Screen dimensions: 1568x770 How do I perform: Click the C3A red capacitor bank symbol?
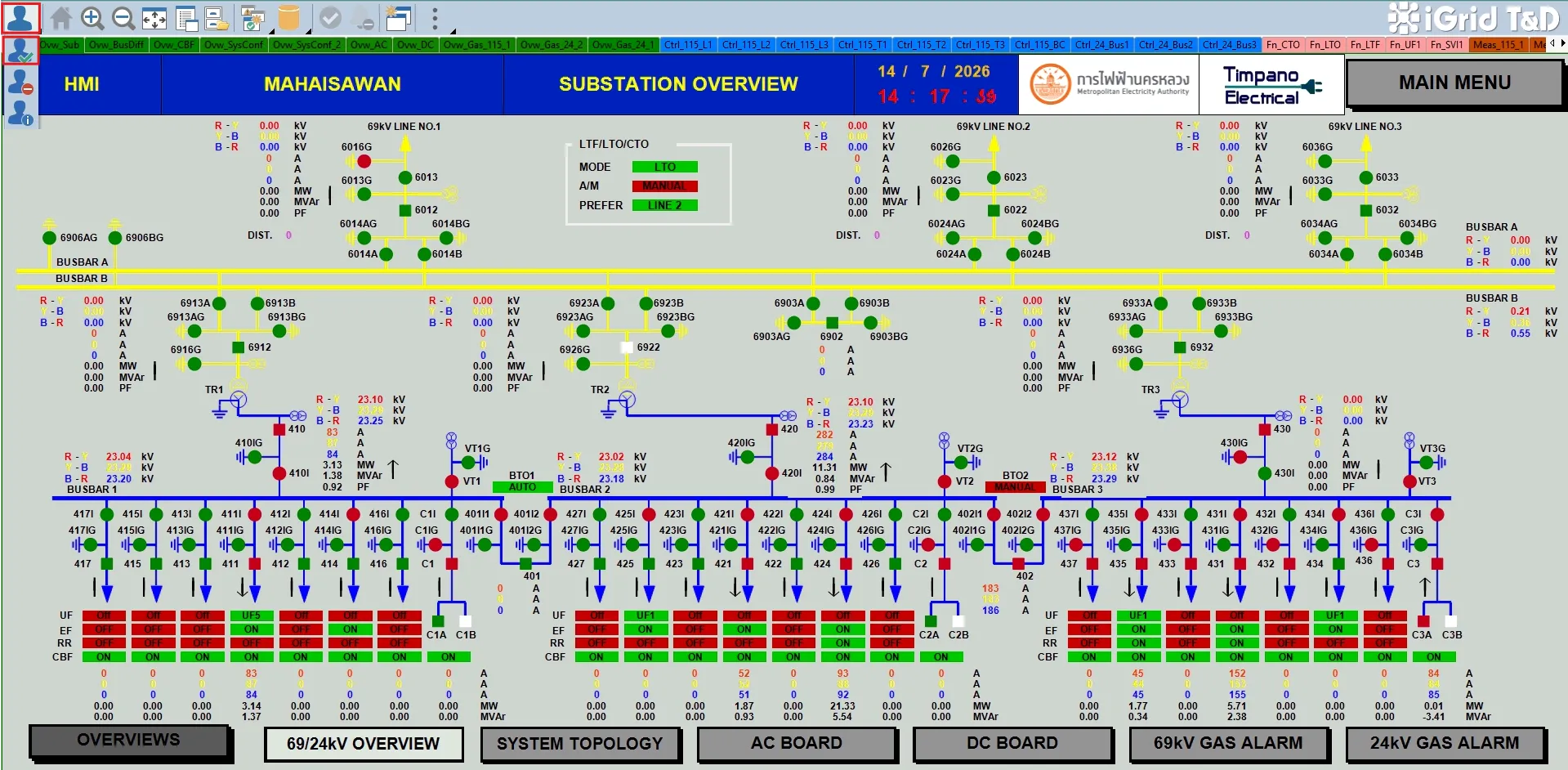pyautogui.click(x=1423, y=621)
